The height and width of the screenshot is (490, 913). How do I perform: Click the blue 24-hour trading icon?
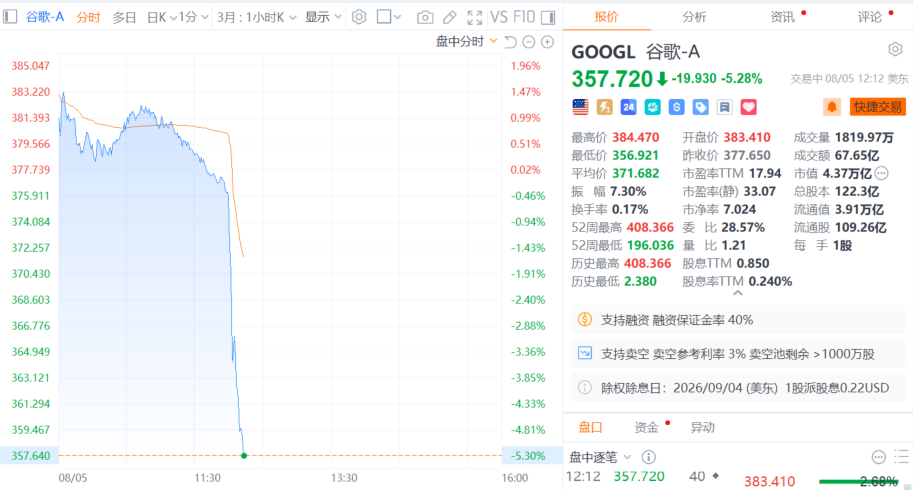point(628,107)
